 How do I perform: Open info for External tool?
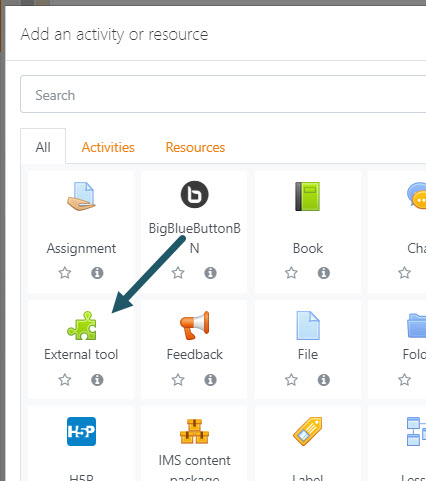point(97,380)
